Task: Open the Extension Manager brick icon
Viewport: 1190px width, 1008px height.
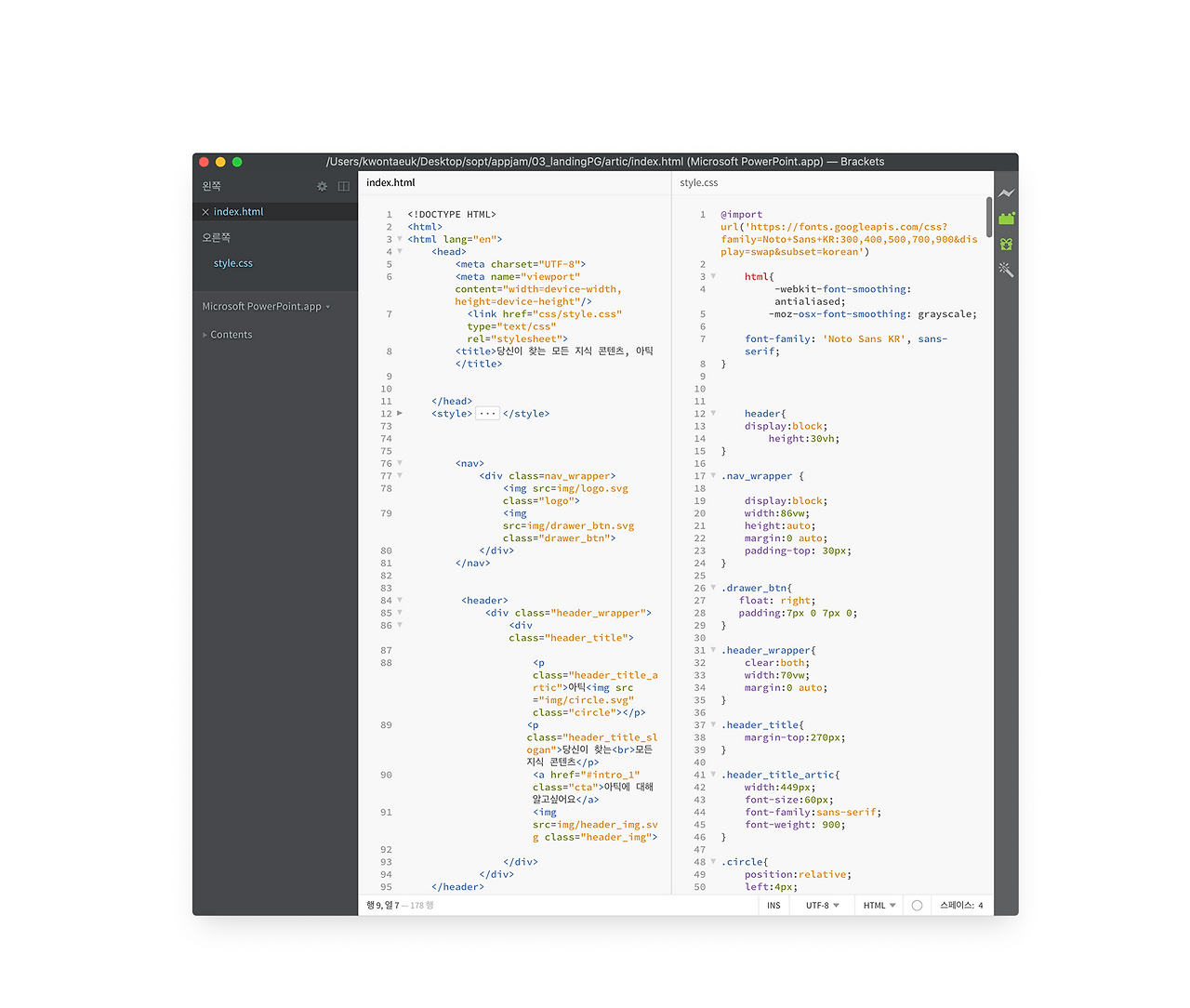Action: pyautogui.click(x=1006, y=219)
